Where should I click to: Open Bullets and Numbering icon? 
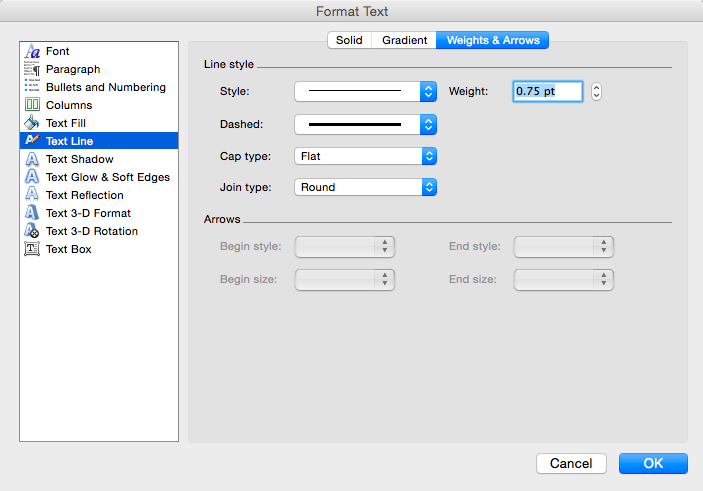click(32, 87)
